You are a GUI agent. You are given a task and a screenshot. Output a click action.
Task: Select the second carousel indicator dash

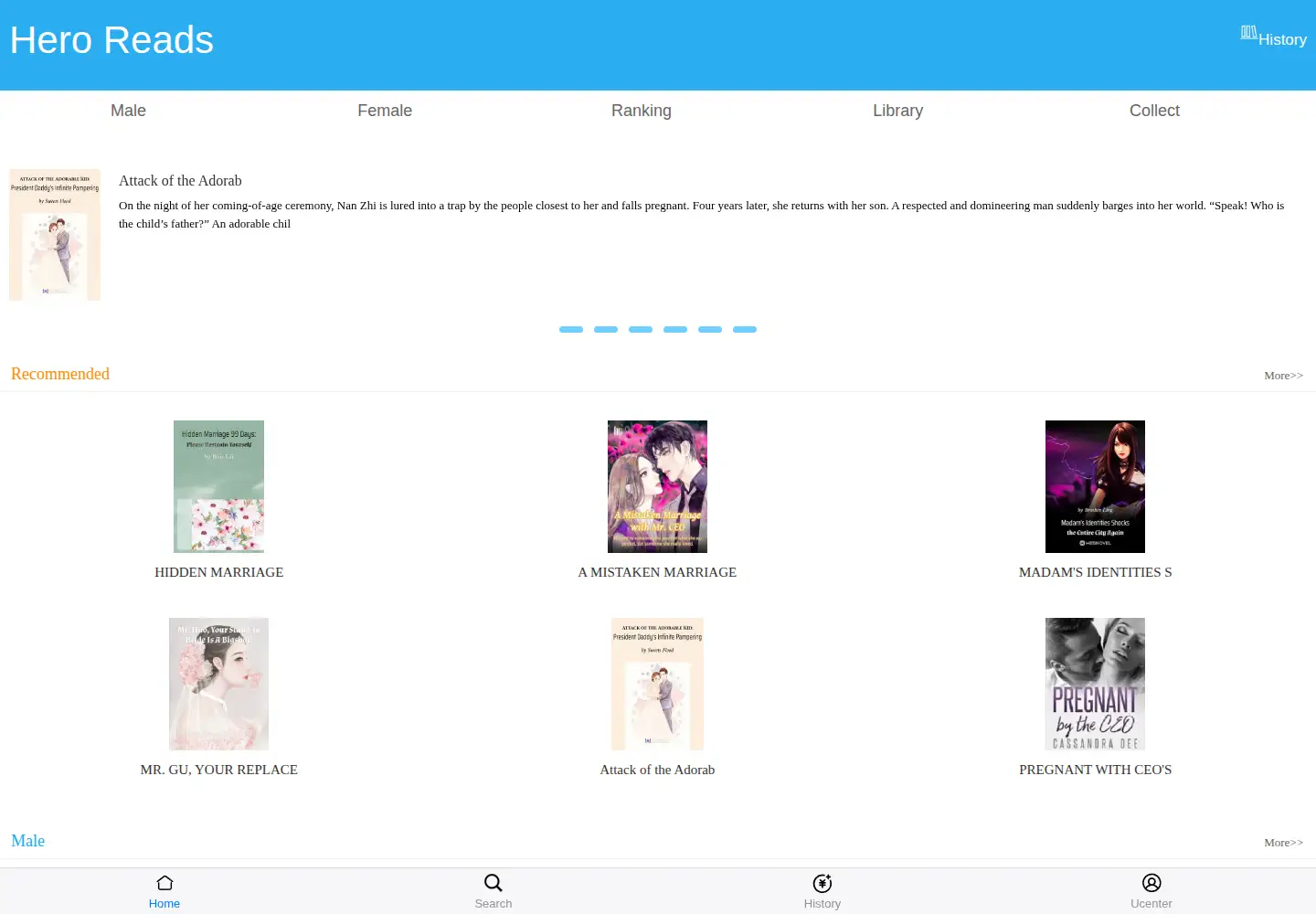click(x=606, y=329)
